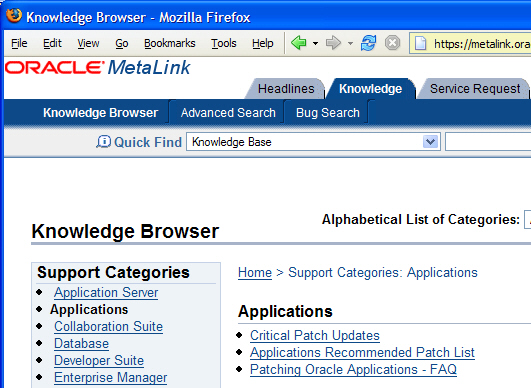This screenshot has width=531, height=388.
Task: Open the Database category link
Action: [x=81, y=343]
